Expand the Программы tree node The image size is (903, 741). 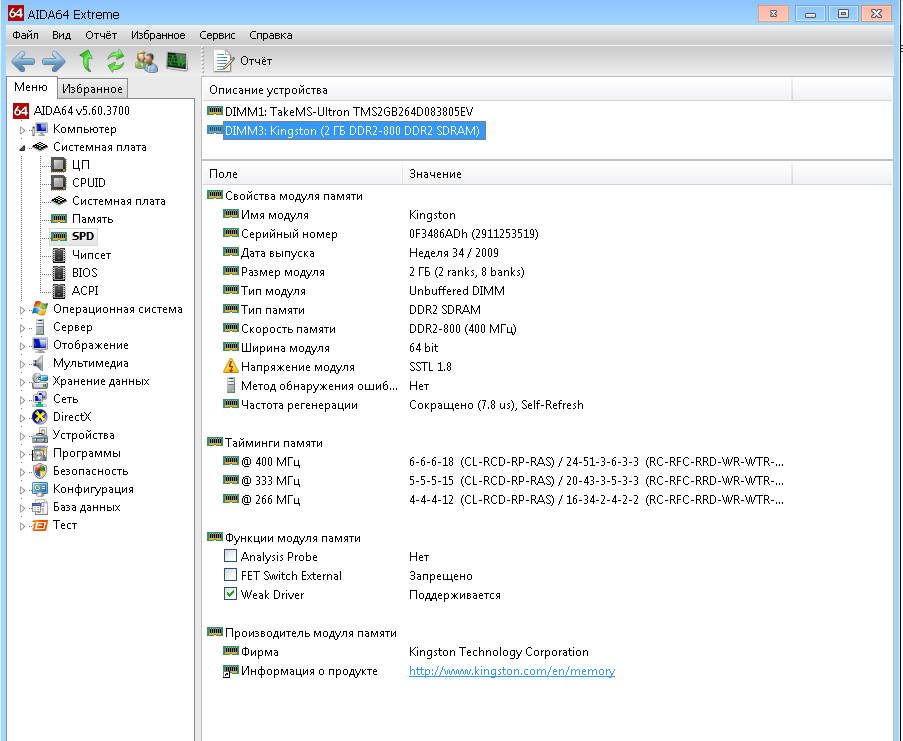(22, 454)
